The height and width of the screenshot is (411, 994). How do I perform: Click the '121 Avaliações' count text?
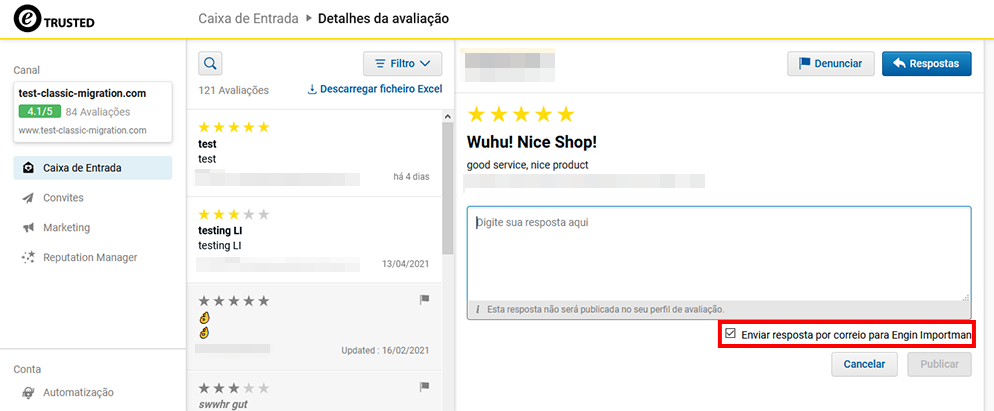click(233, 90)
